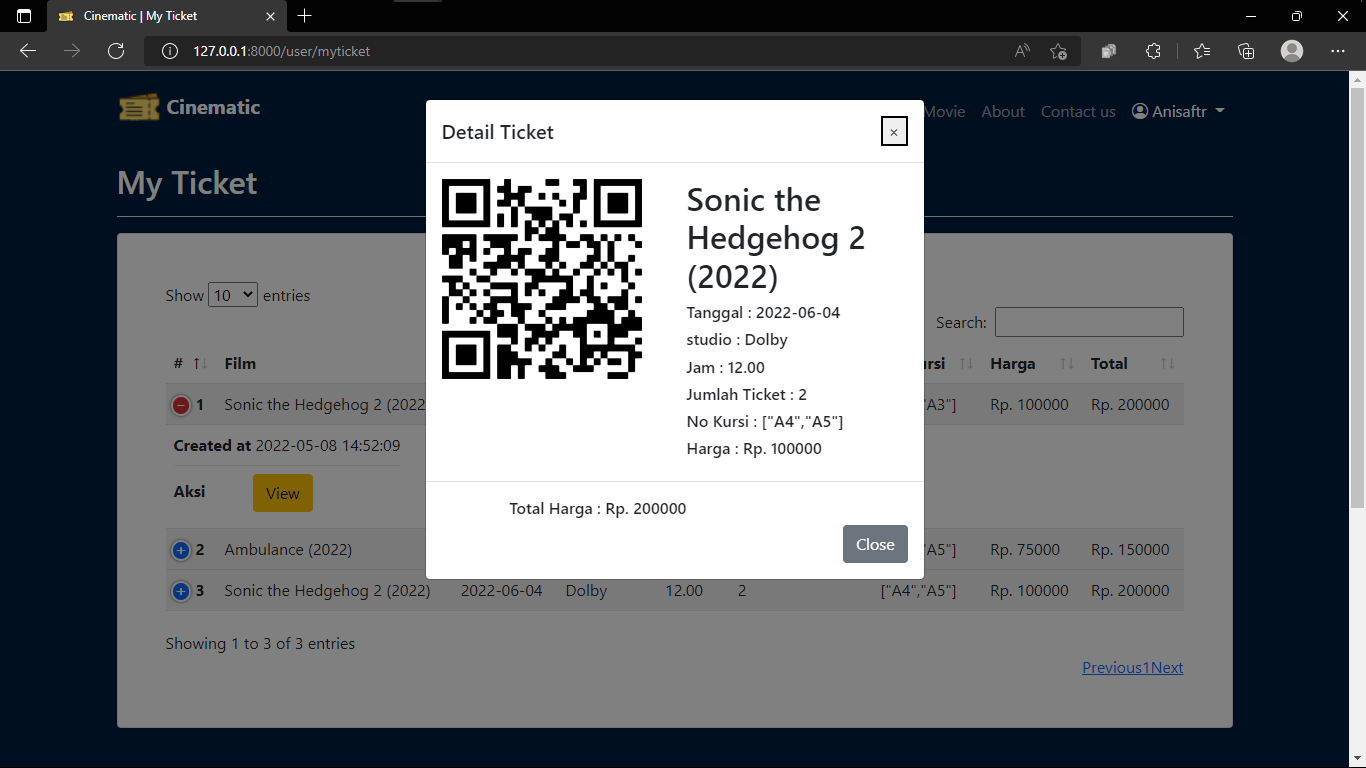Image resolution: width=1366 pixels, height=768 pixels.
Task: Open the browser Extensions puzzle icon
Action: click(x=1153, y=51)
